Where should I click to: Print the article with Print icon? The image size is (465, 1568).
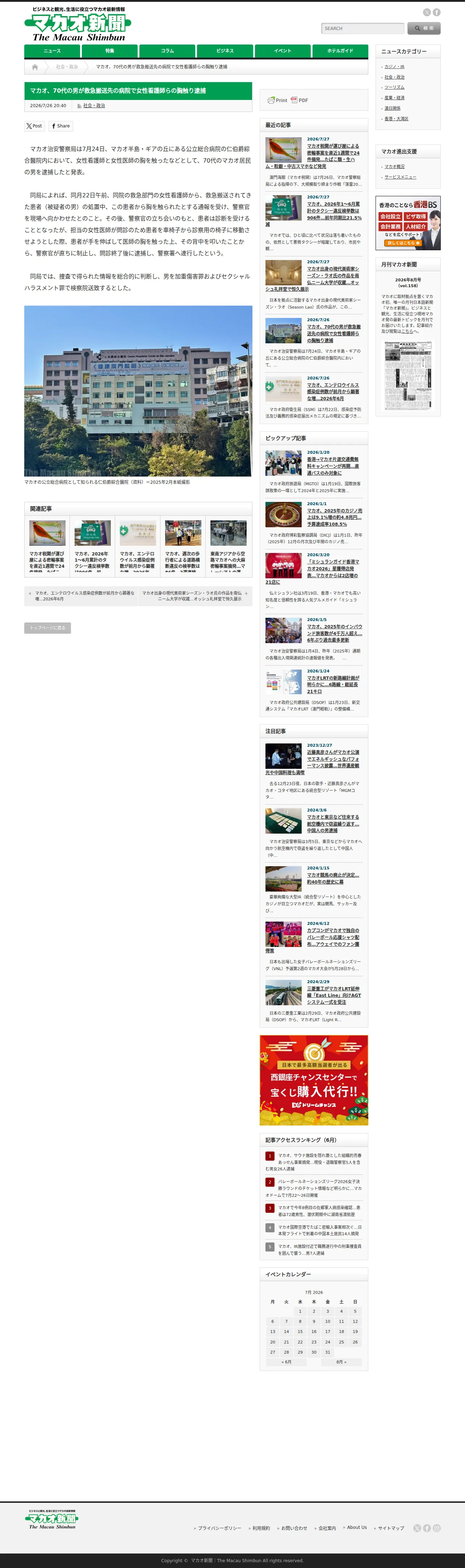coord(277,100)
